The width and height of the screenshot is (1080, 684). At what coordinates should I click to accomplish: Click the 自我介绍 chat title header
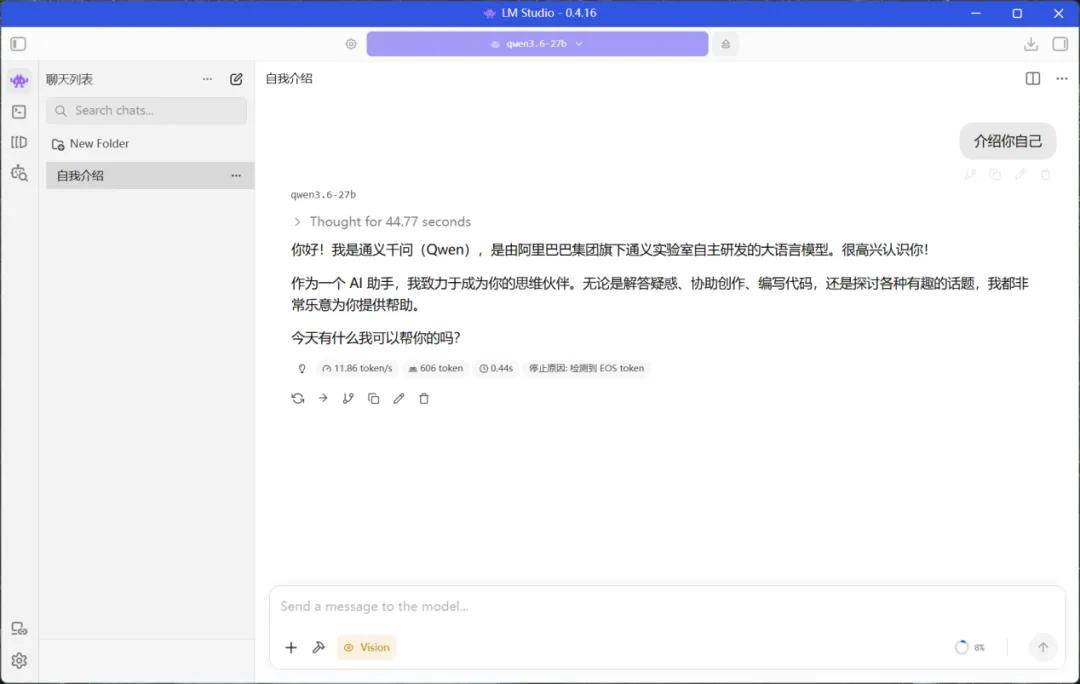click(289, 79)
